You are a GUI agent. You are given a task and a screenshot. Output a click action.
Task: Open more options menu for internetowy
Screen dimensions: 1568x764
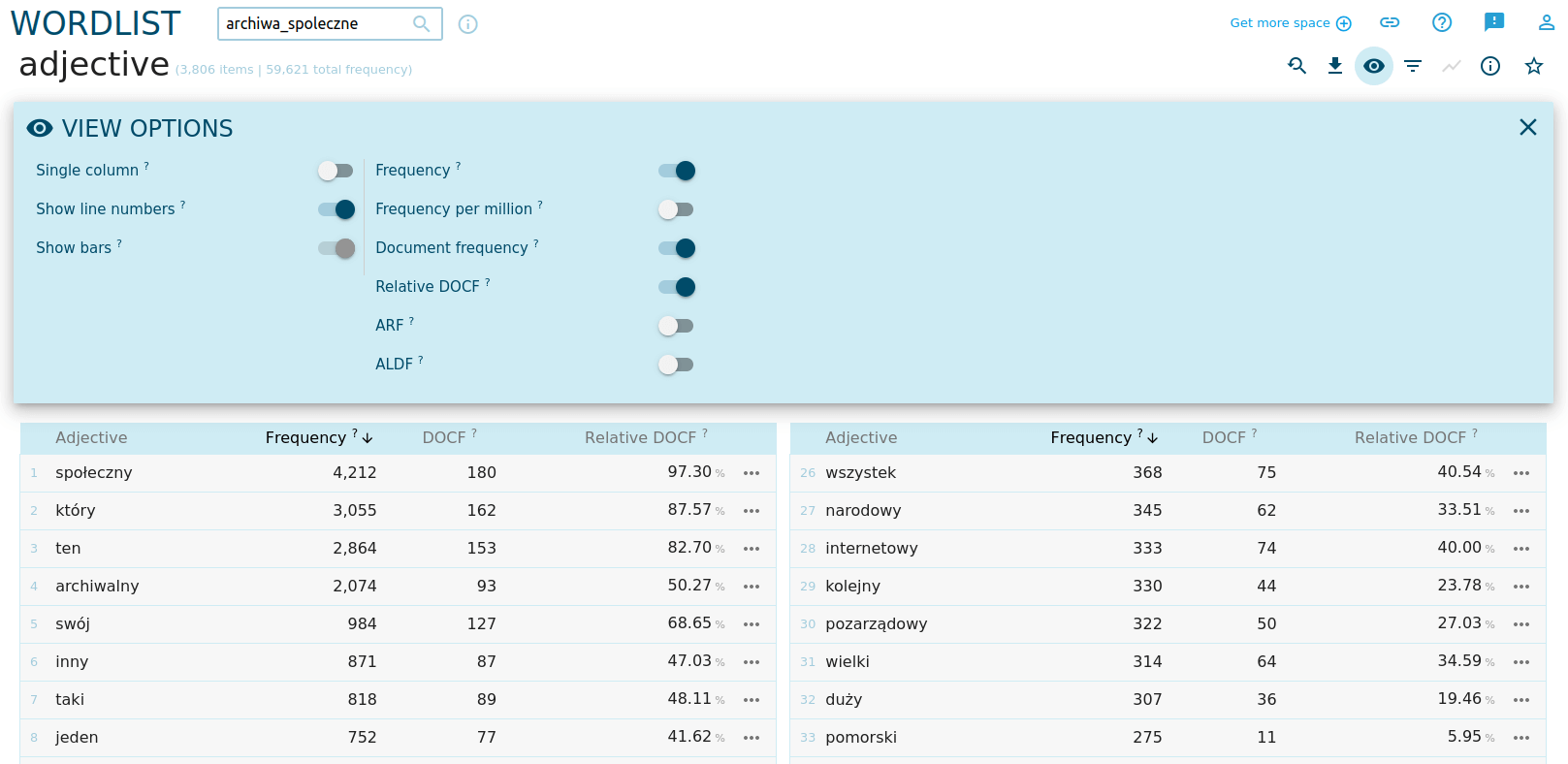point(1521,549)
